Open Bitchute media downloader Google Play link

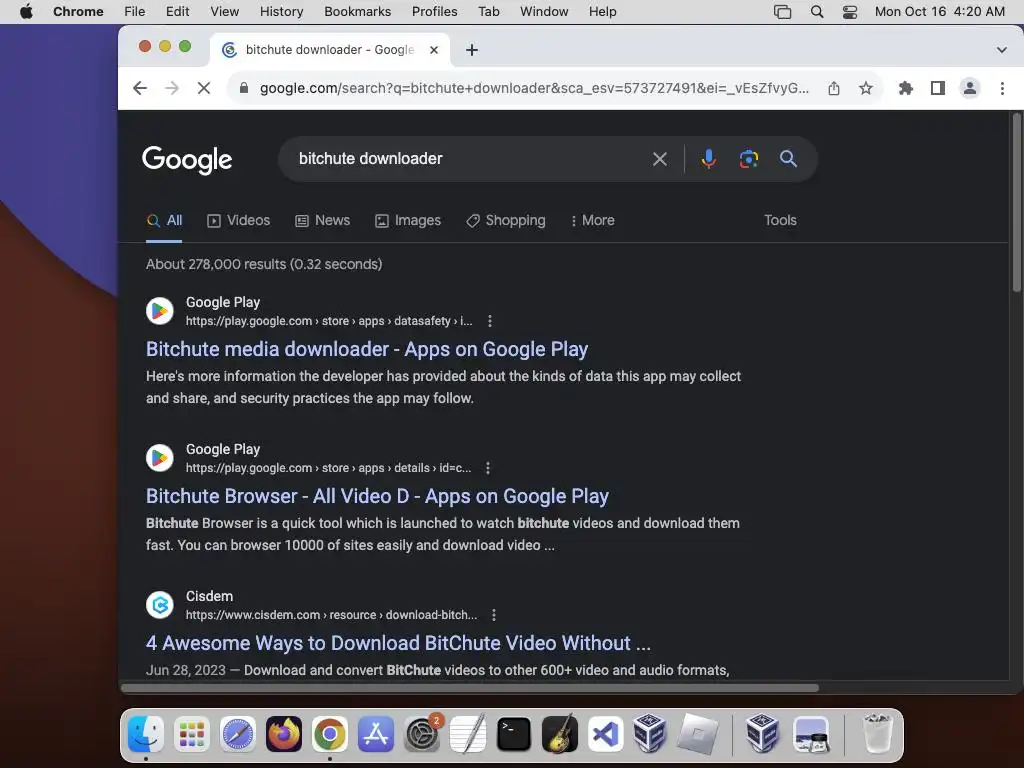click(x=367, y=349)
